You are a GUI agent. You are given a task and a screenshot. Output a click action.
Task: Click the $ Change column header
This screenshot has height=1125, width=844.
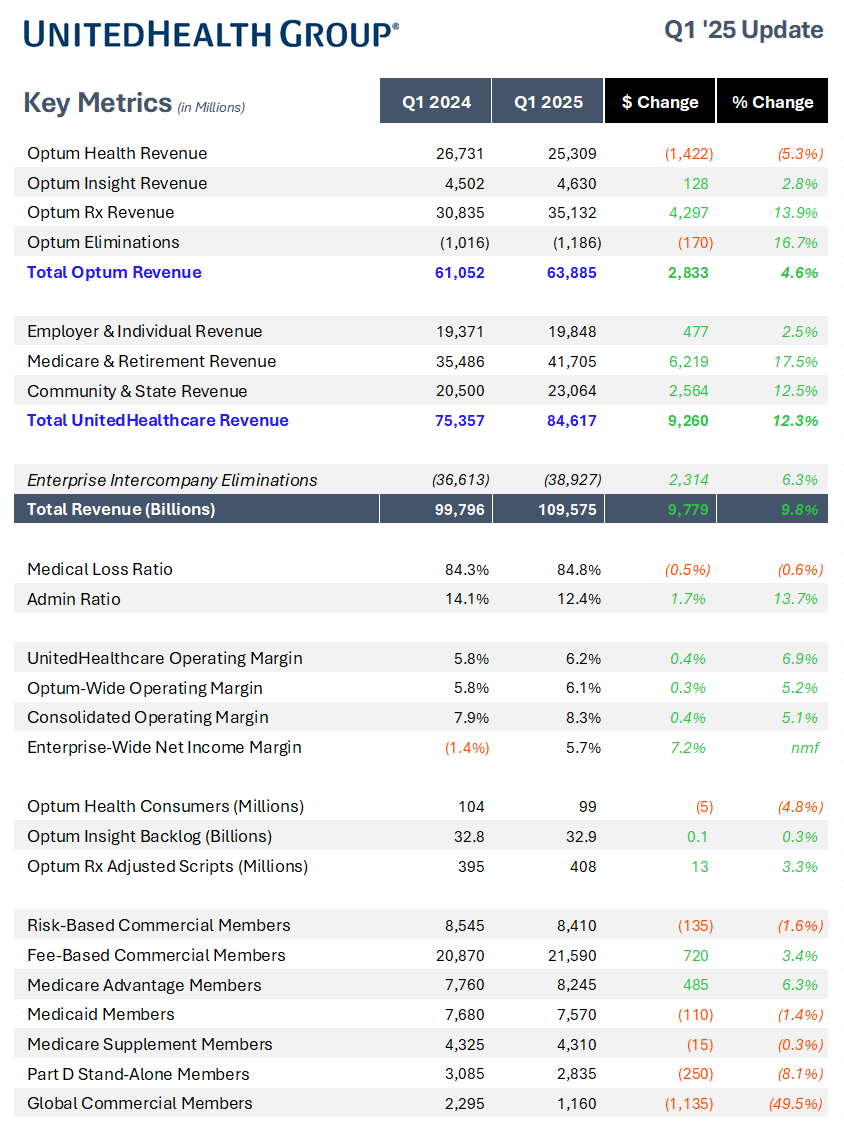[659, 101]
